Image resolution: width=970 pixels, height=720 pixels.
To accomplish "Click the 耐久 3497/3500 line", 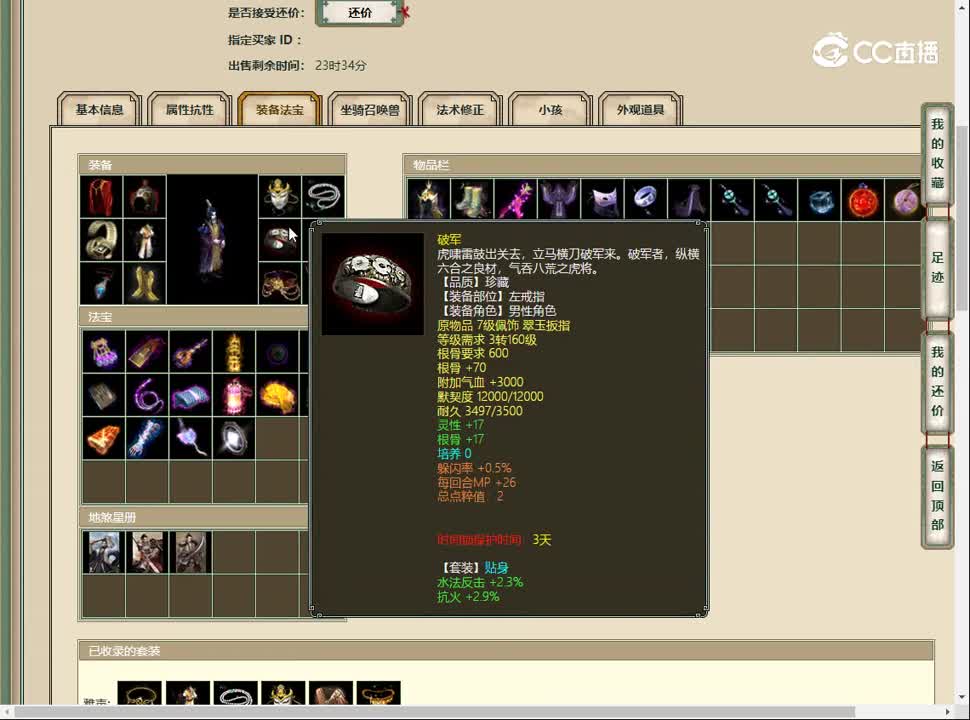I will (479, 411).
